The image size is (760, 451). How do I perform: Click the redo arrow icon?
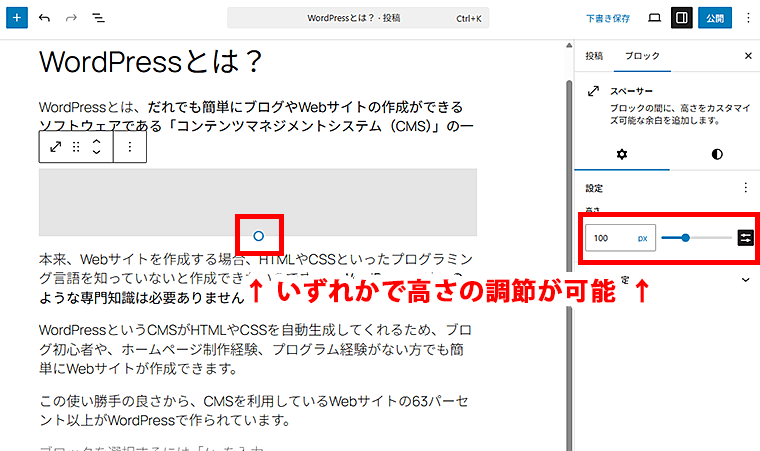(x=71, y=18)
